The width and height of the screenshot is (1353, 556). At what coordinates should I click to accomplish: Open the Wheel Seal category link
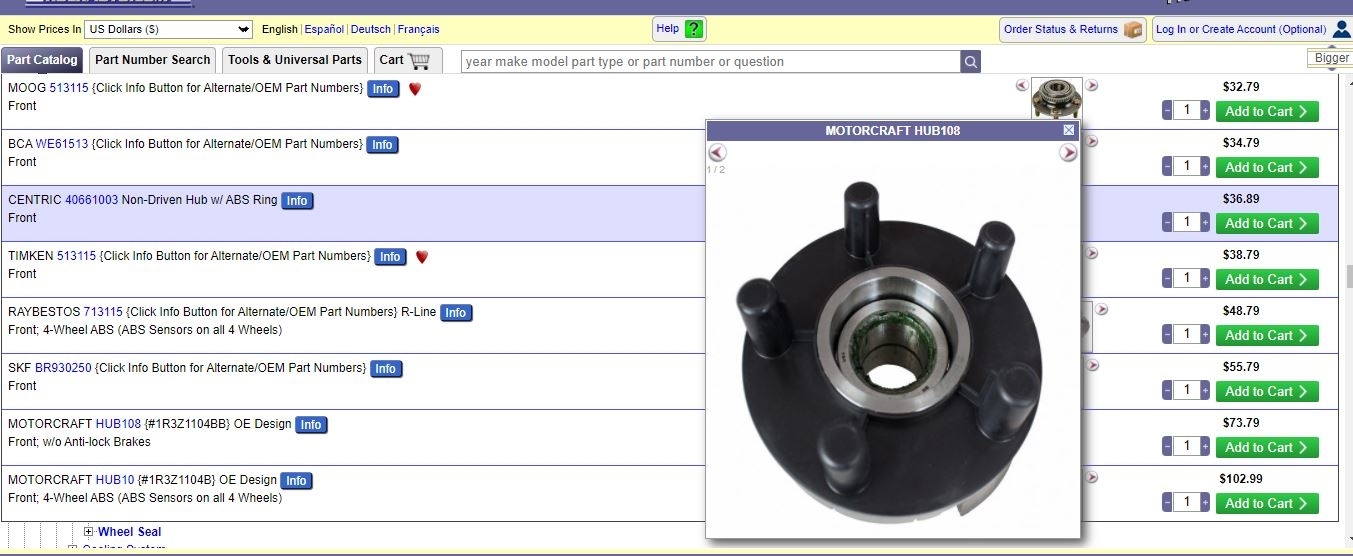click(129, 532)
